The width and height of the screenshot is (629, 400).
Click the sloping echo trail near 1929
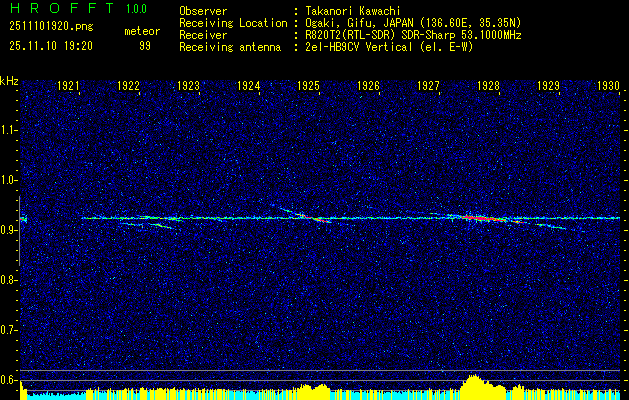552,227
